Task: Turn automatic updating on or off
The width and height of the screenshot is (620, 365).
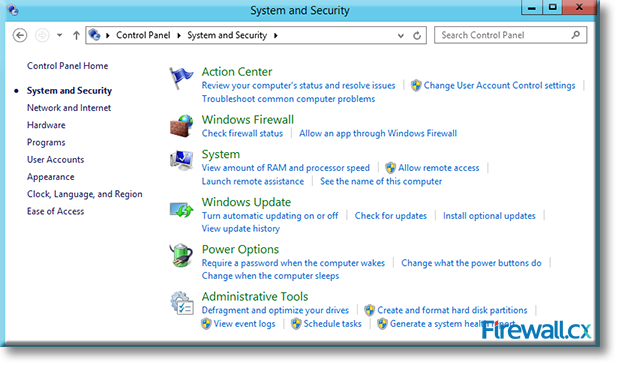Action: click(270, 216)
